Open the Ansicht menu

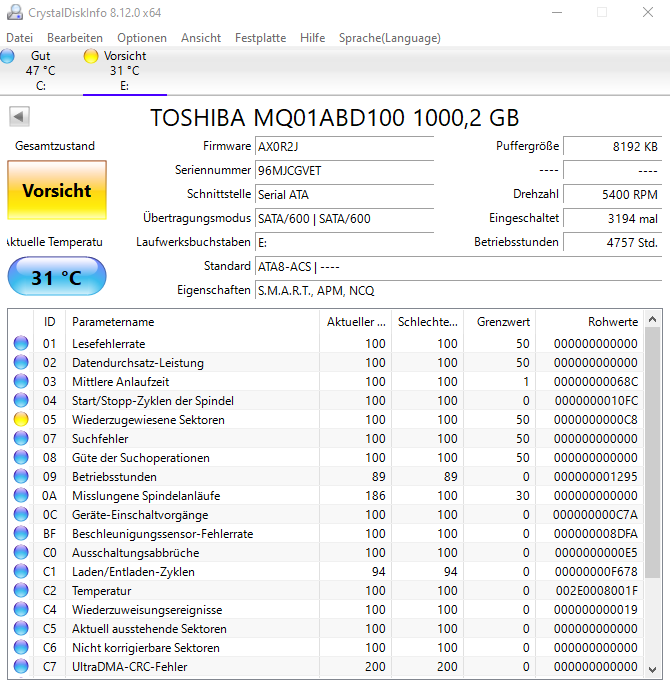[201, 38]
